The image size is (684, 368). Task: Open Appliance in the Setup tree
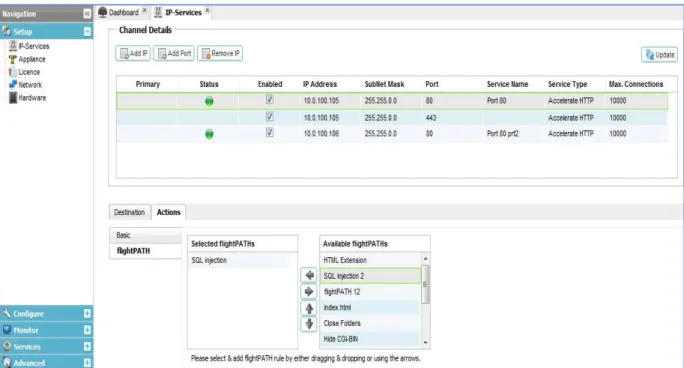point(31,59)
